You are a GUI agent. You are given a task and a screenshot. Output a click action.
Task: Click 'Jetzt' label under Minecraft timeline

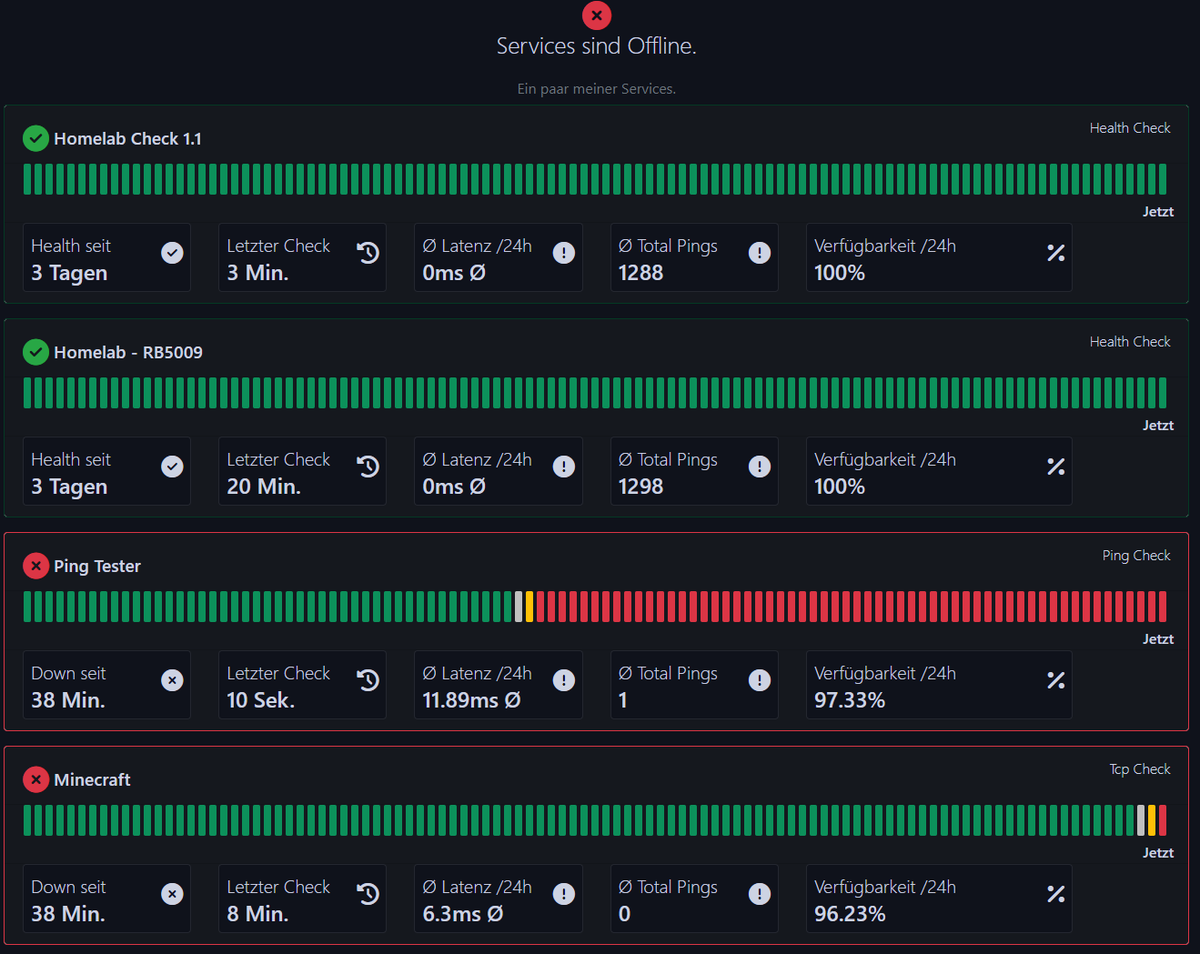pyautogui.click(x=1158, y=854)
